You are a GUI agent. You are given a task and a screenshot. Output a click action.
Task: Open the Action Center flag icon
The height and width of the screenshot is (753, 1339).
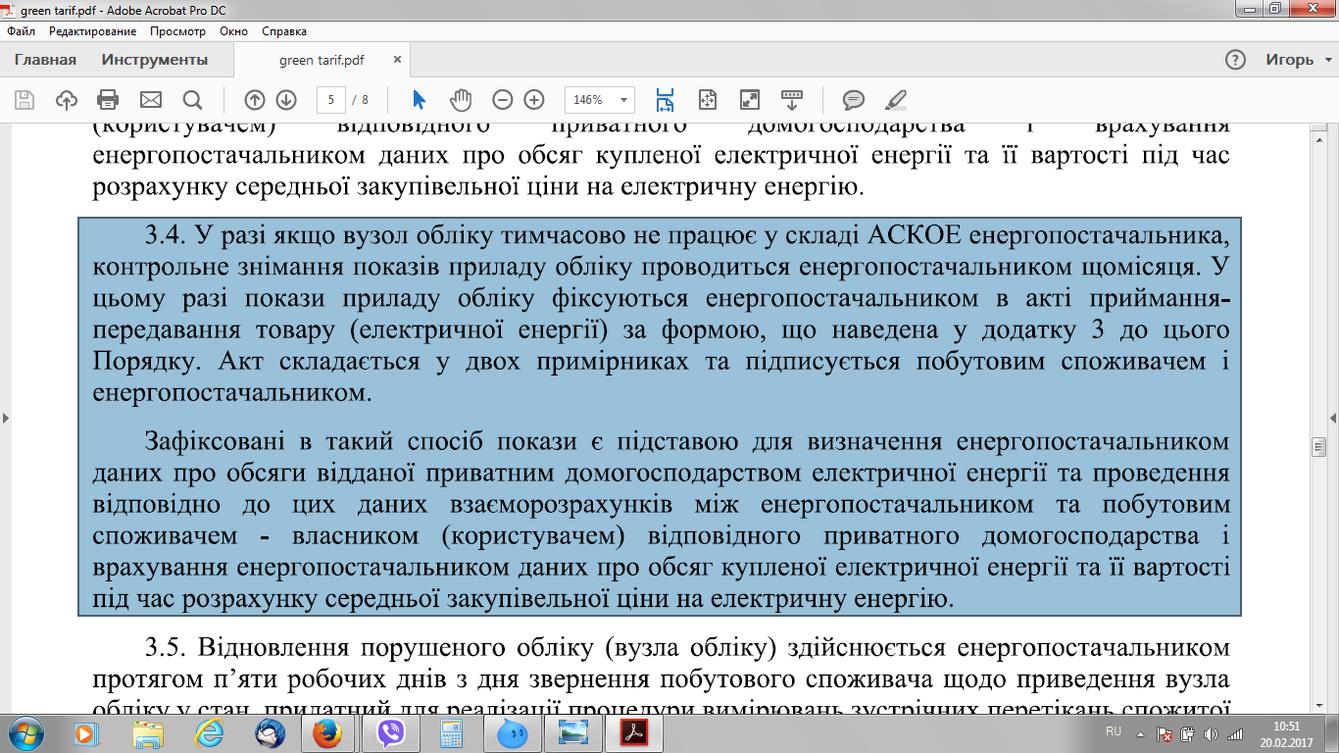coord(1164,734)
